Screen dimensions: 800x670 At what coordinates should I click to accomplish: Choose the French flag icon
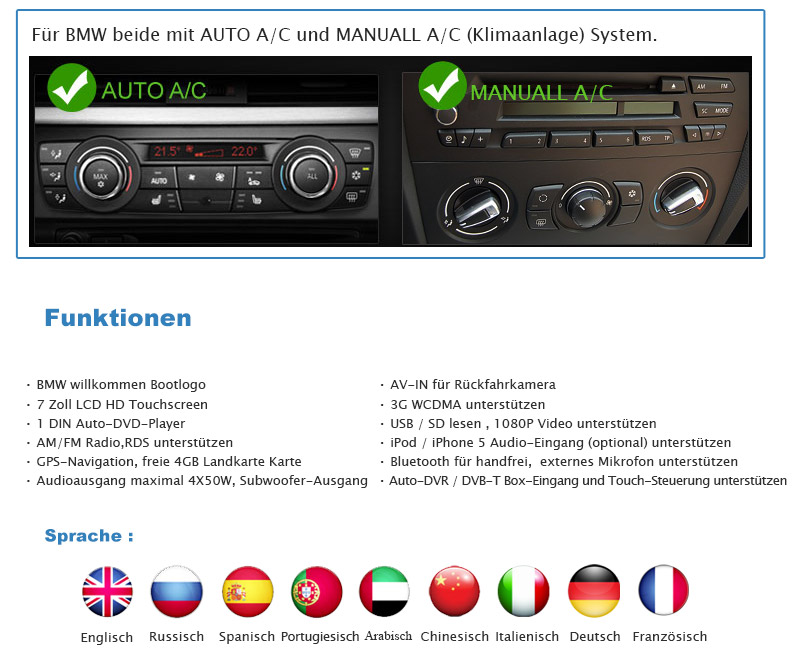[664, 591]
